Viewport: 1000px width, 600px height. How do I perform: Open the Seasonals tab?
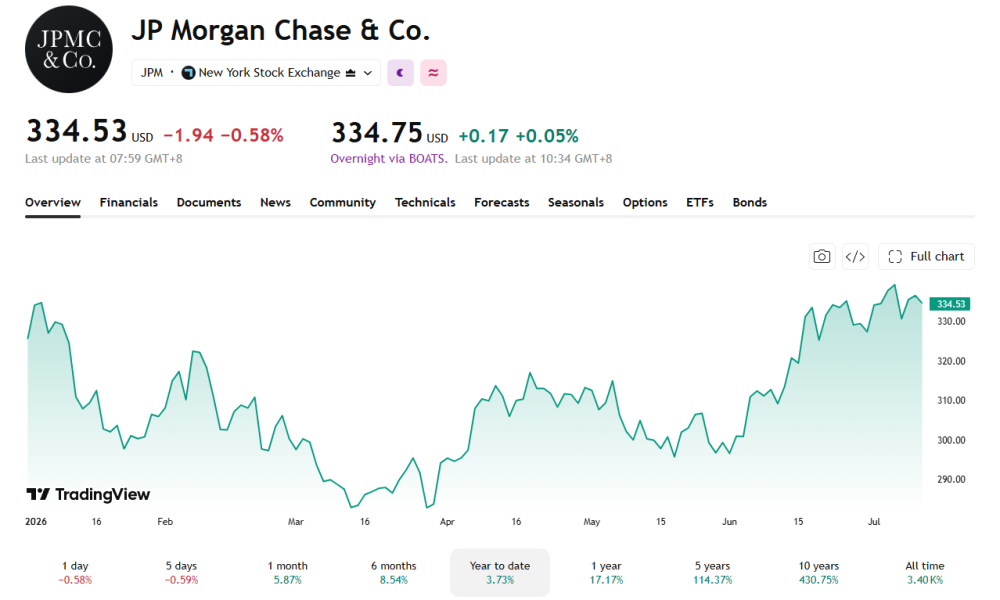[x=575, y=202]
